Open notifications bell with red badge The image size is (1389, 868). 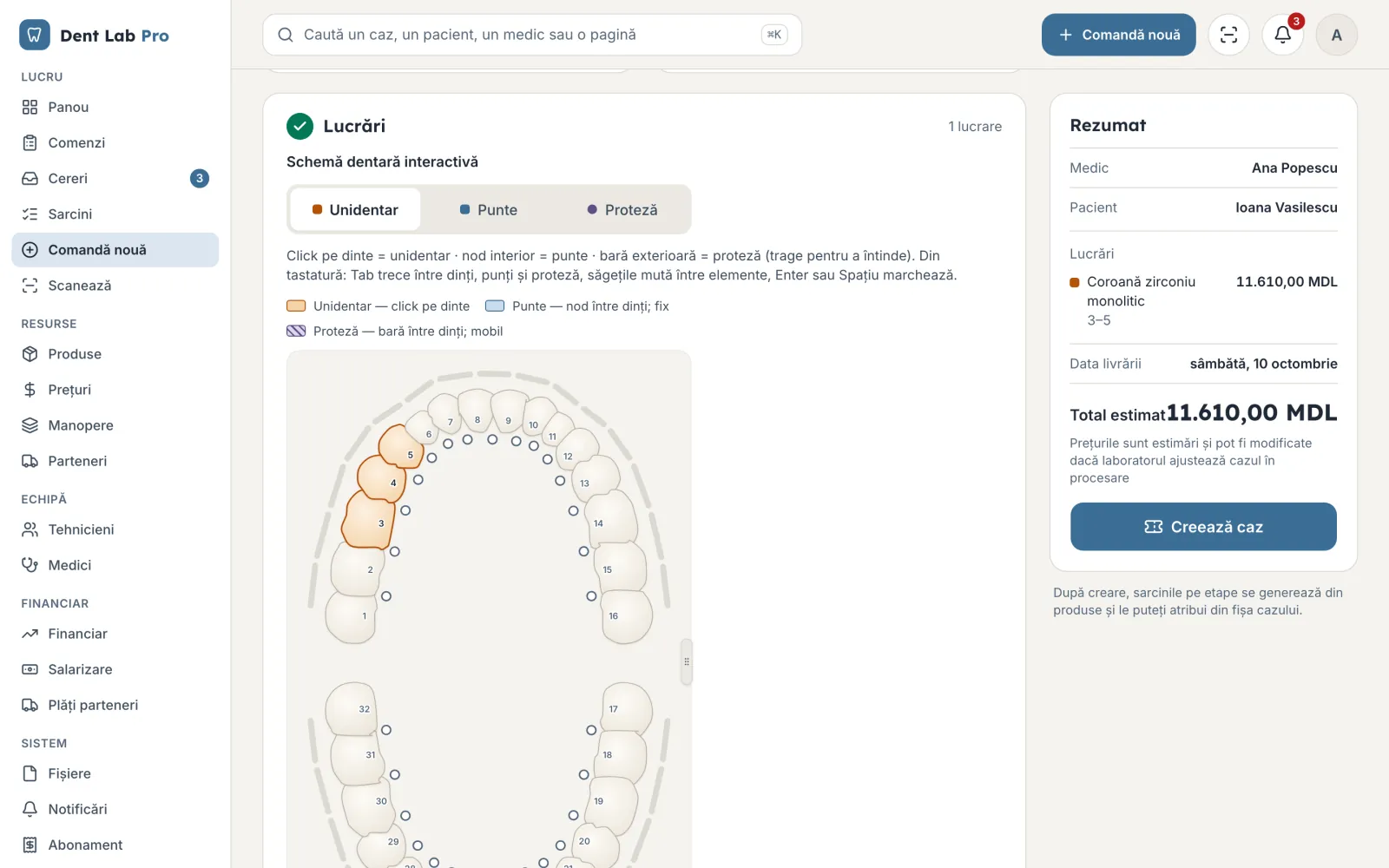click(x=1282, y=35)
